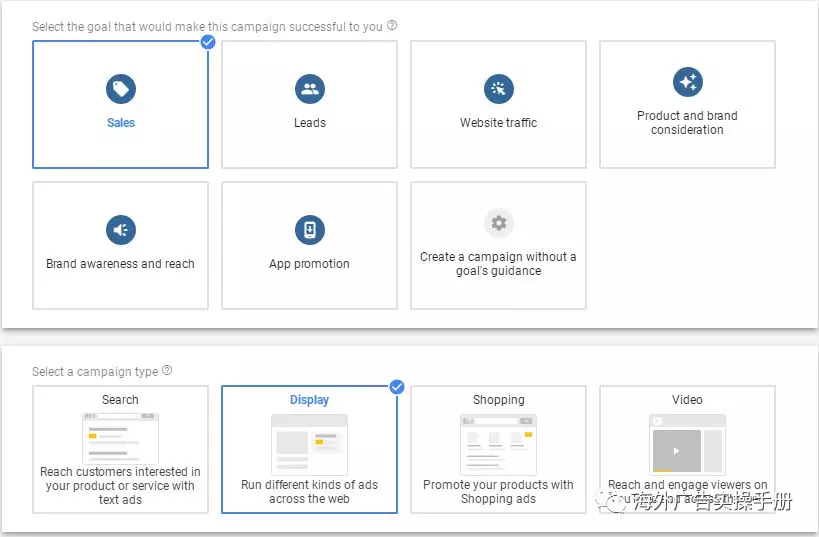Click the Brand awareness megaphone icon
The height and width of the screenshot is (537, 819).
[120, 230]
